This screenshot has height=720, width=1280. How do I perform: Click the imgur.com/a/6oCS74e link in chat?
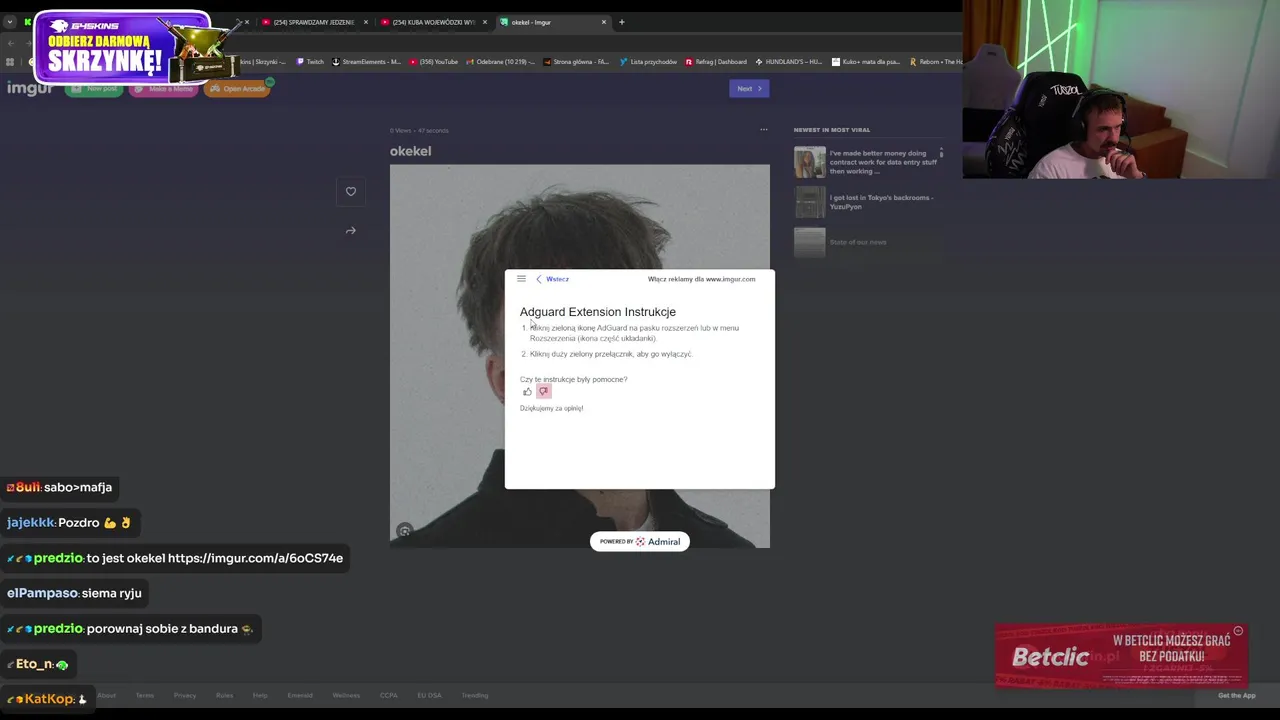tap(255, 558)
